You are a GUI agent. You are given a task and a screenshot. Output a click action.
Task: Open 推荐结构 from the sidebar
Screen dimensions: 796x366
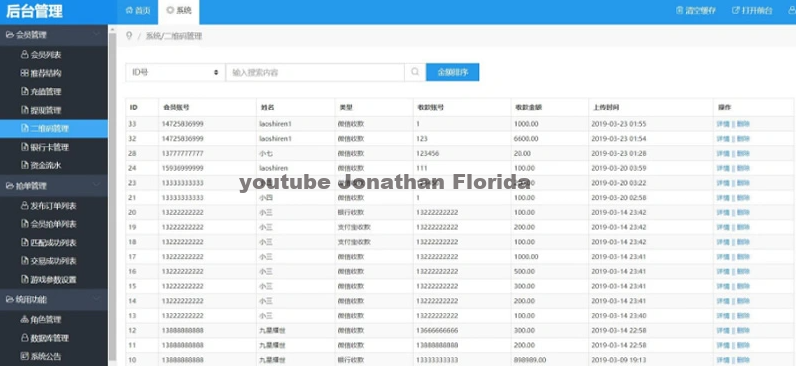[x=41, y=73]
